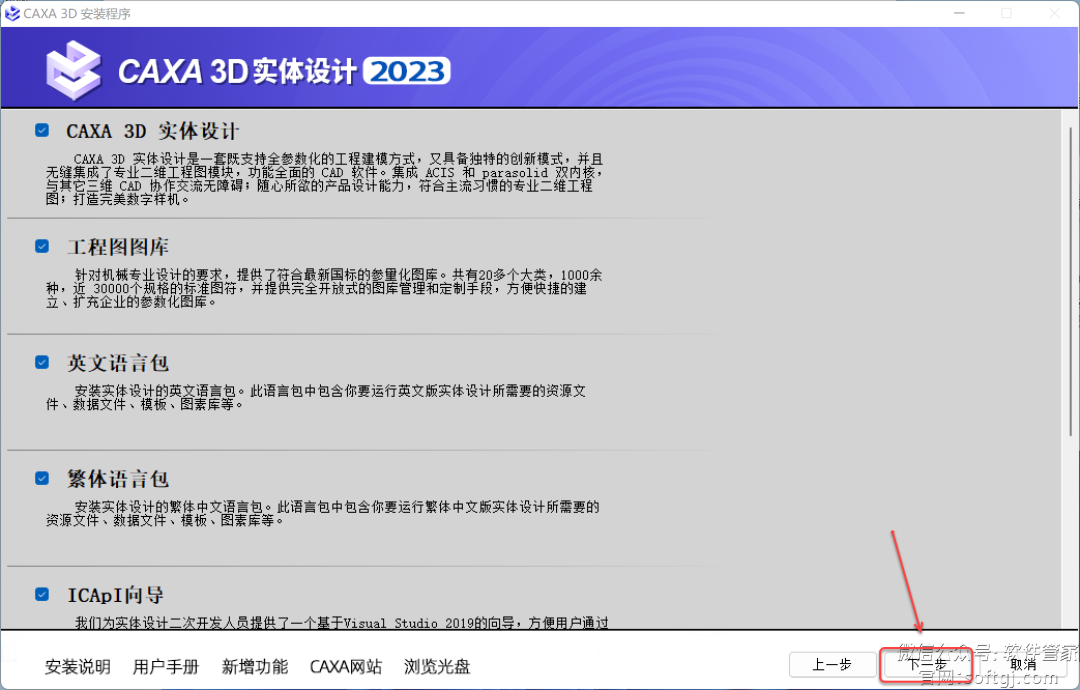The height and width of the screenshot is (690, 1080).
Task: Maximize the installer window
Action: point(1006,13)
